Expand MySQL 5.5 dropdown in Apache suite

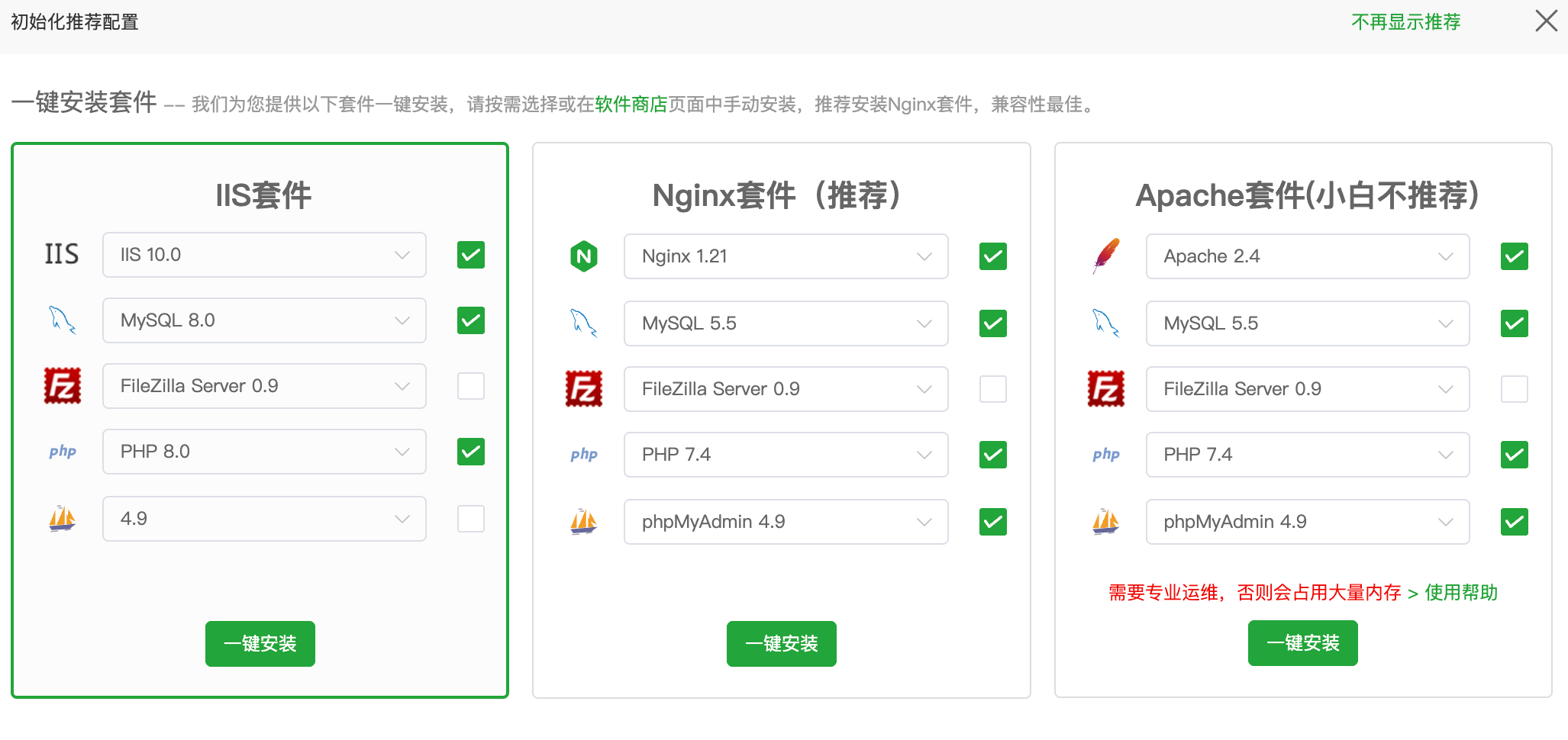[1308, 323]
